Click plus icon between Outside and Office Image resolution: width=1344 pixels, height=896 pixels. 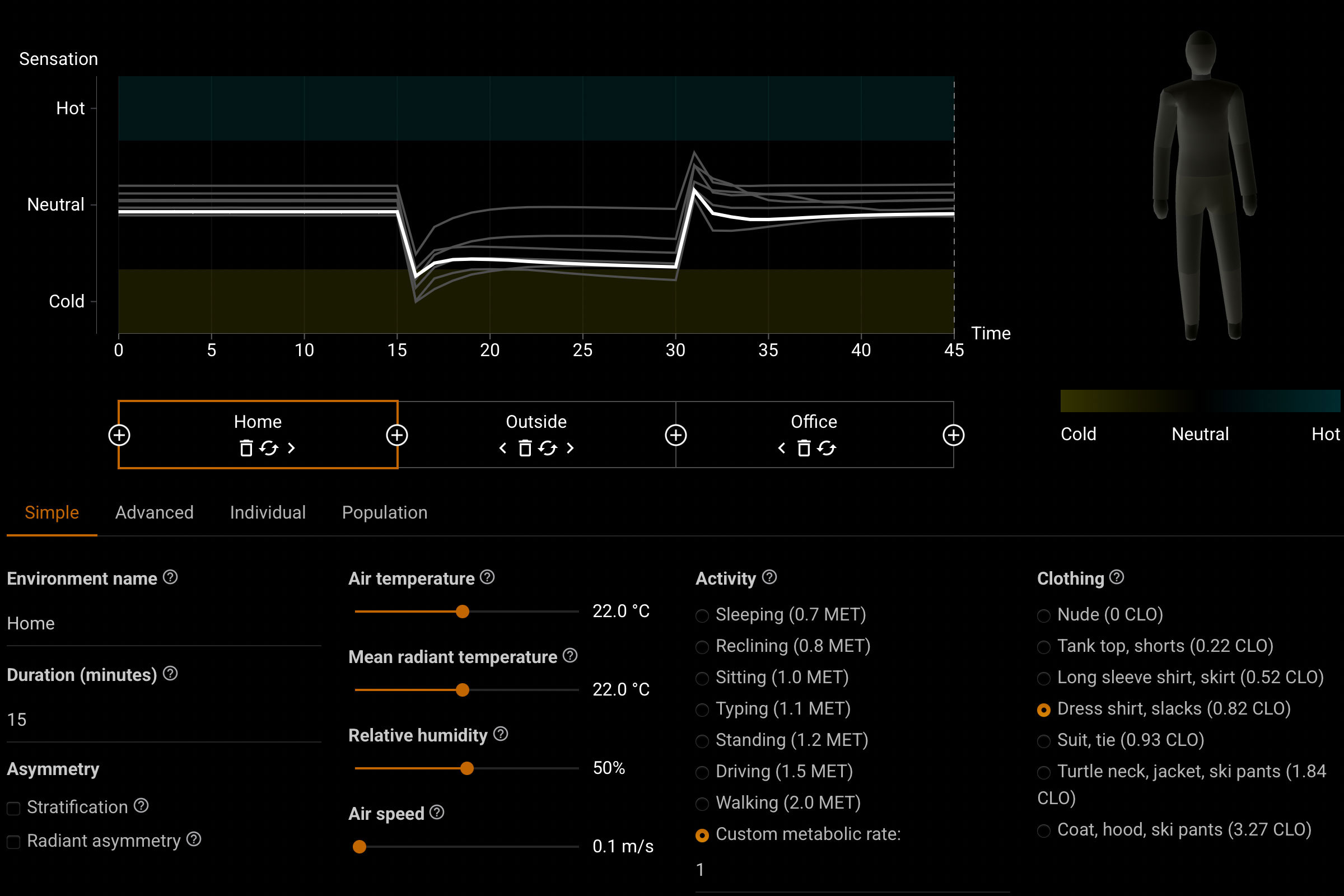pos(675,435)
